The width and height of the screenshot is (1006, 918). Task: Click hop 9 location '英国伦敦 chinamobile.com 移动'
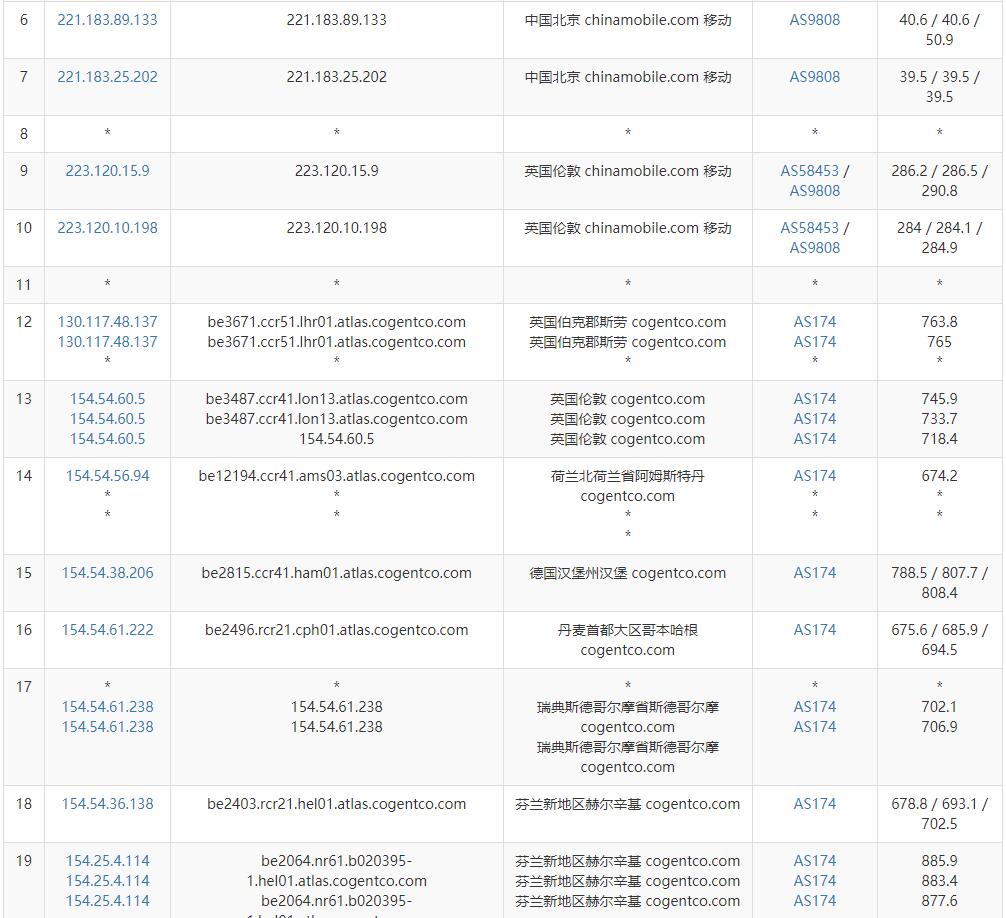coord(627,171)
